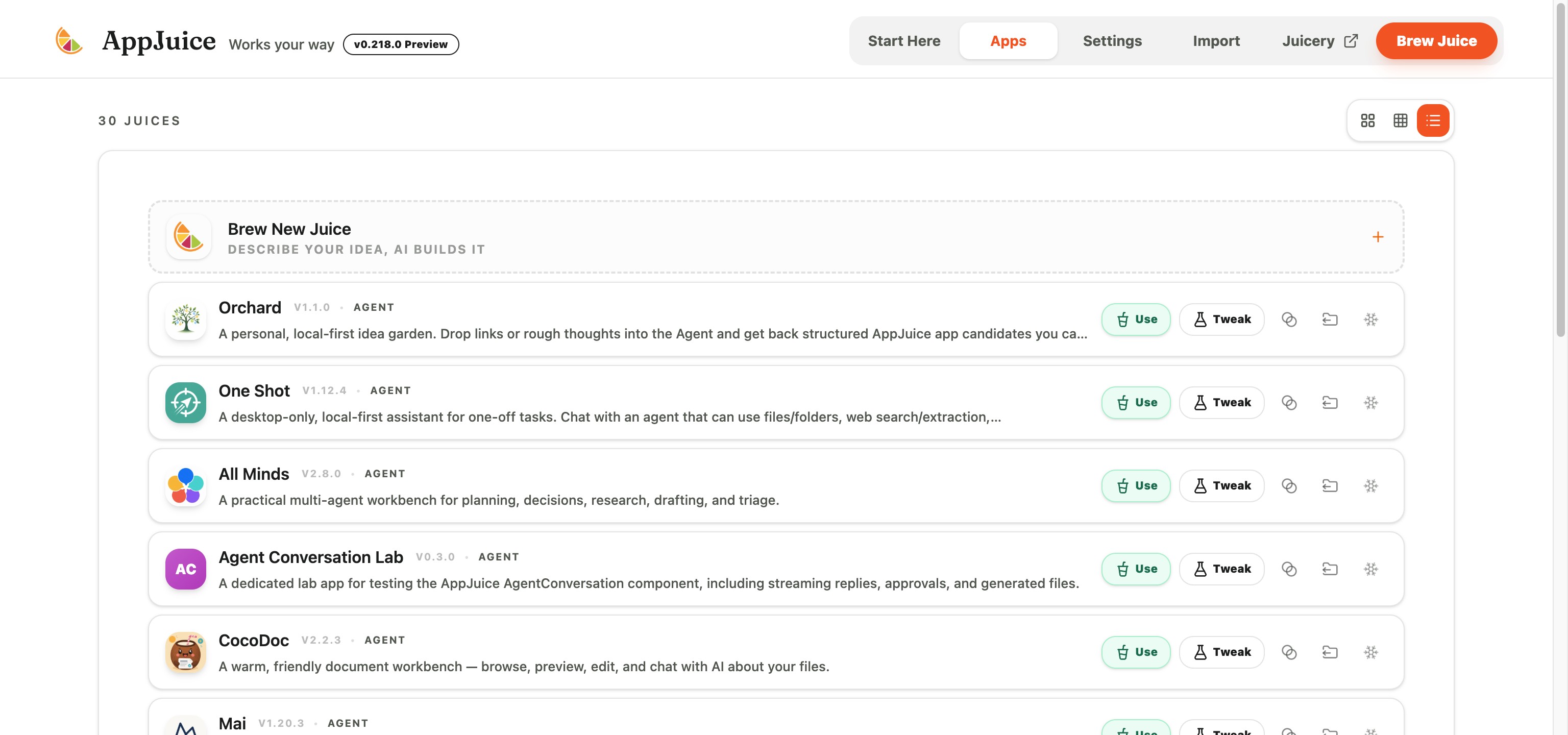Click the CocoDoc app title
Viewport: 1568px width, 735px height.
click(253, 640)
